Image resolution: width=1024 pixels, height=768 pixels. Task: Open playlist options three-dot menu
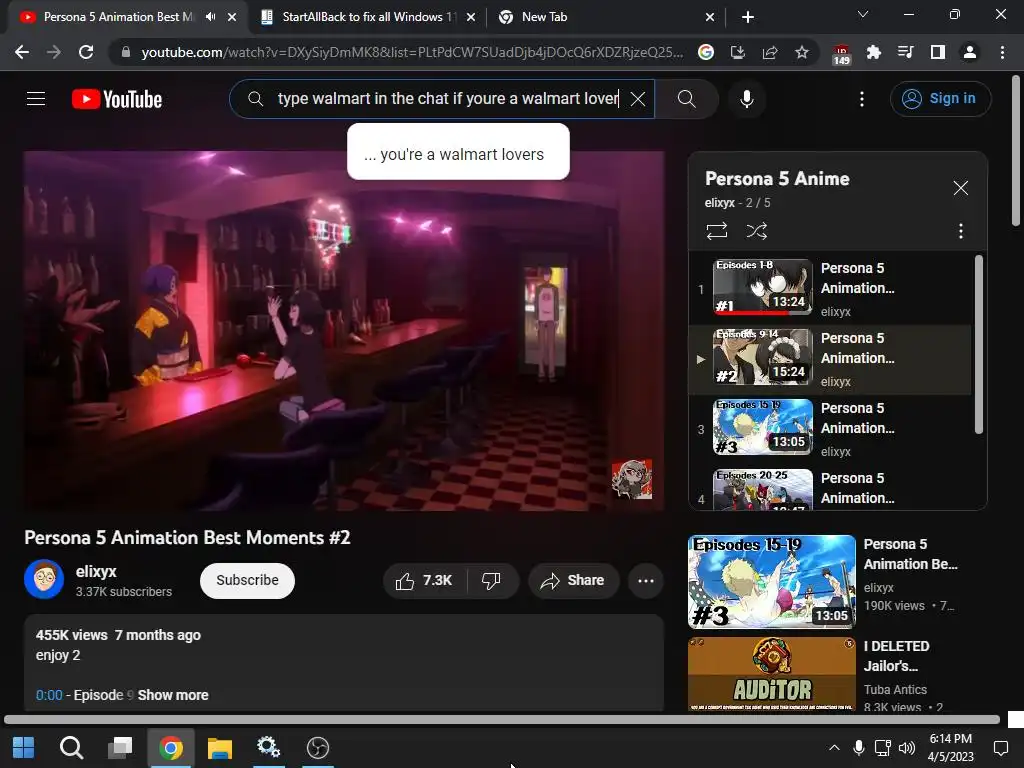960,231
